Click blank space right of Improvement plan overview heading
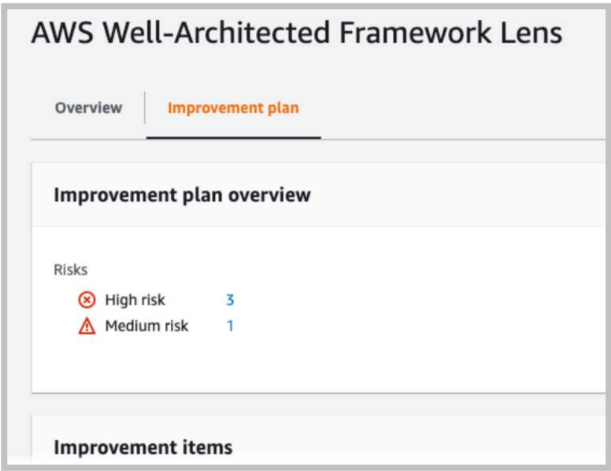Image resolution: width=611 pixels, height=471 pixels. click(x=458, y=195)
